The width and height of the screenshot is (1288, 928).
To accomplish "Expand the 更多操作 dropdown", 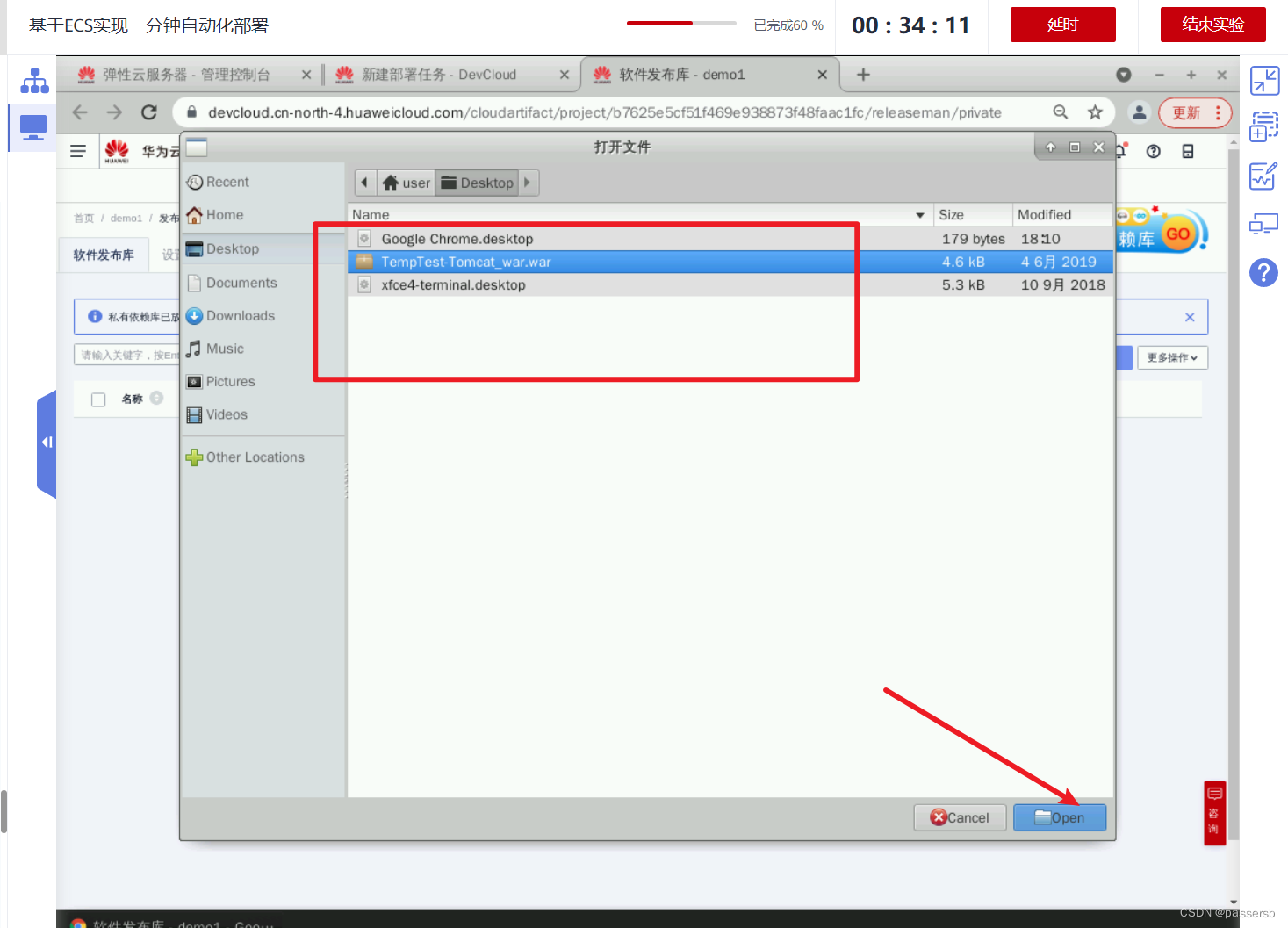I will point(1172,357).
